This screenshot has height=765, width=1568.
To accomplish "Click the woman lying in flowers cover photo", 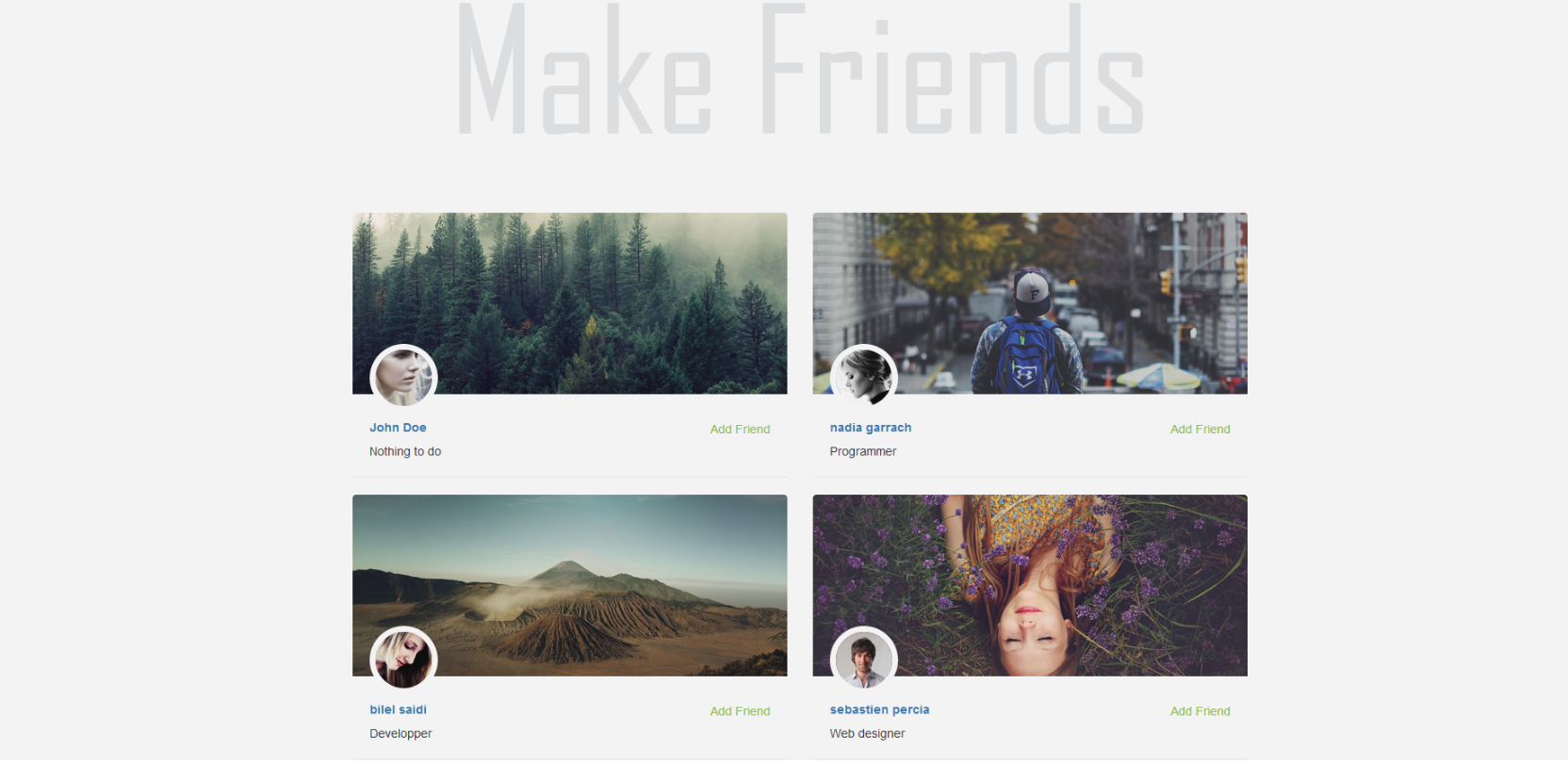I will tap(1030, 585).
